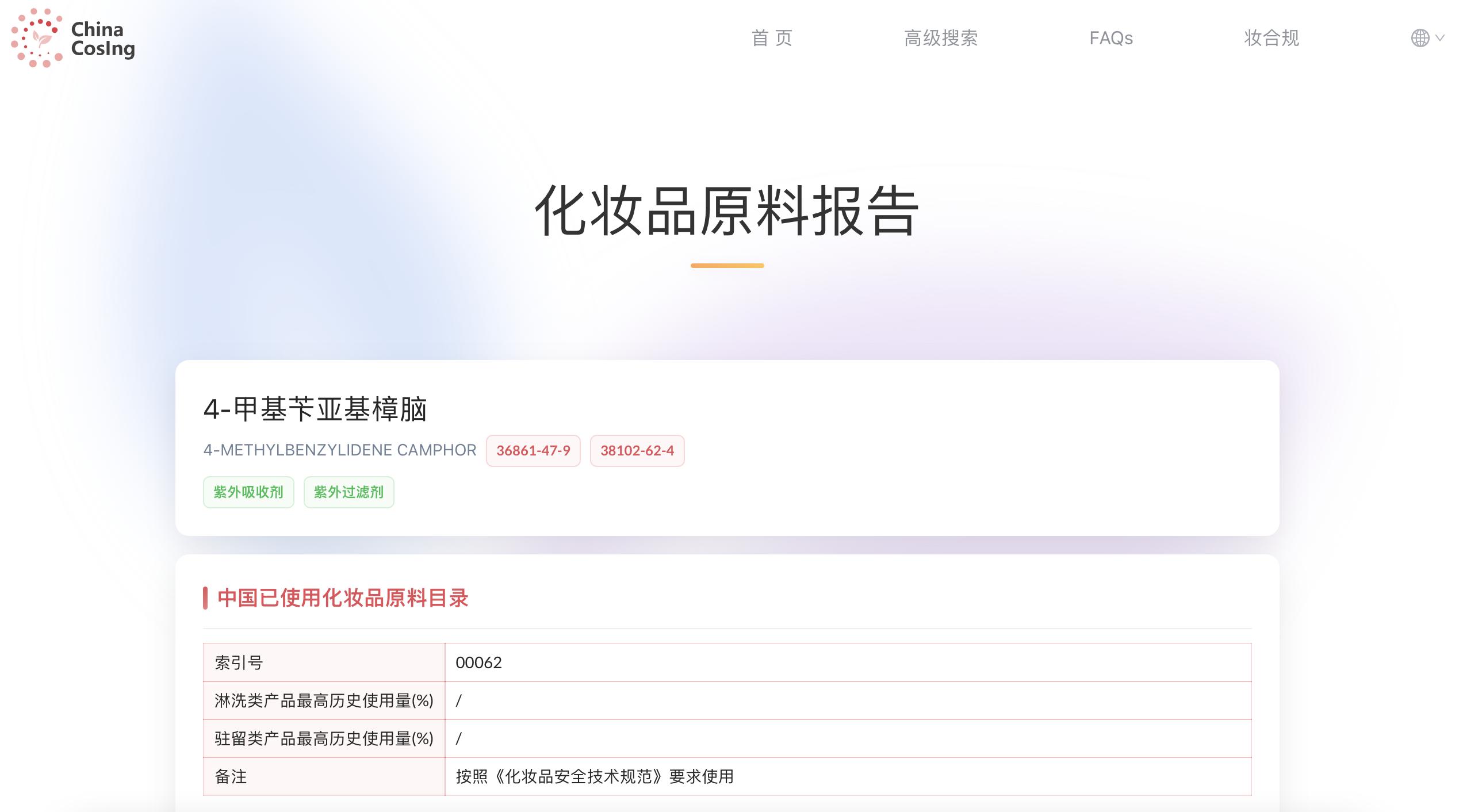Select the CAS number tag 38102-62-4

(x=637, y=451)
